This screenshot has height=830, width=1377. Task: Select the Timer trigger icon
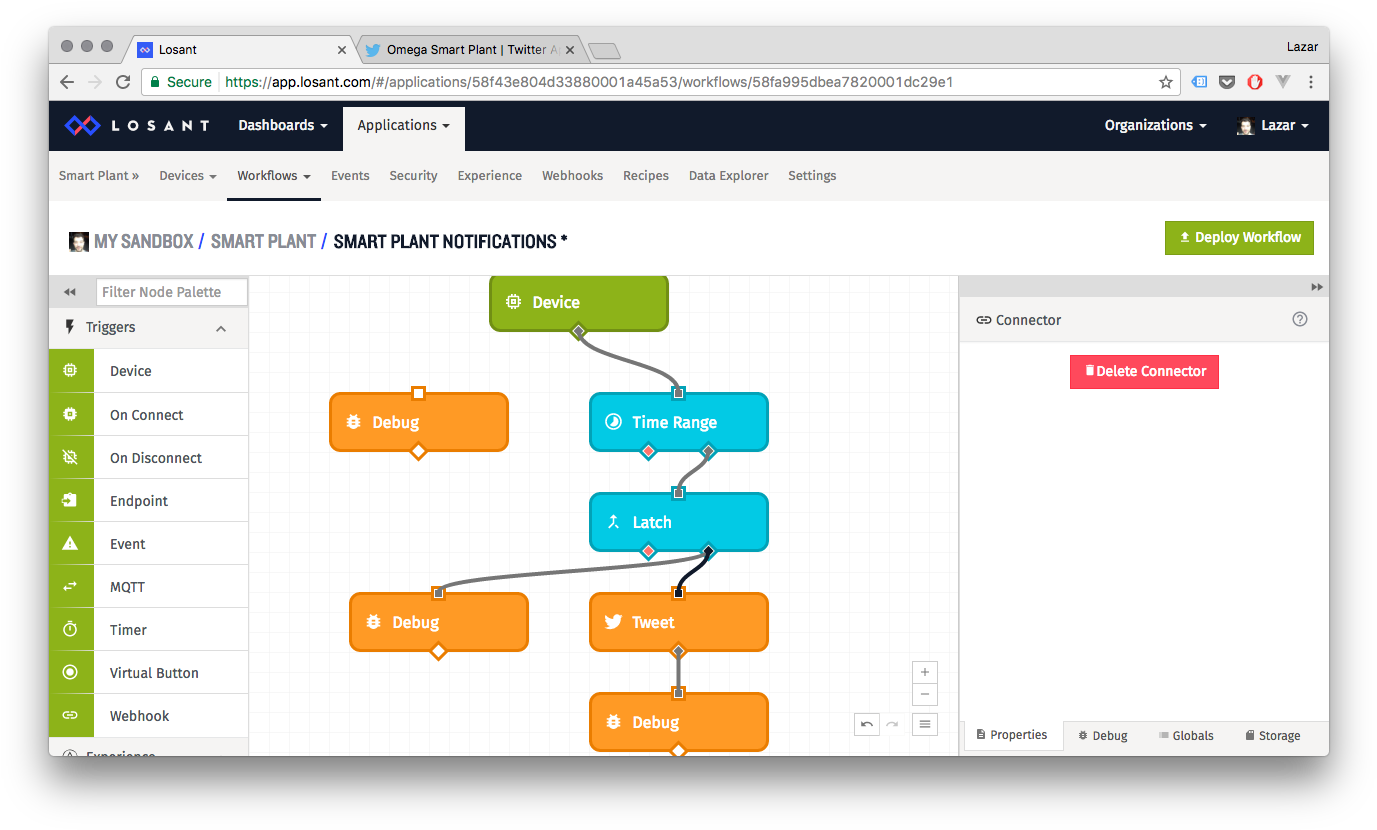70,630
